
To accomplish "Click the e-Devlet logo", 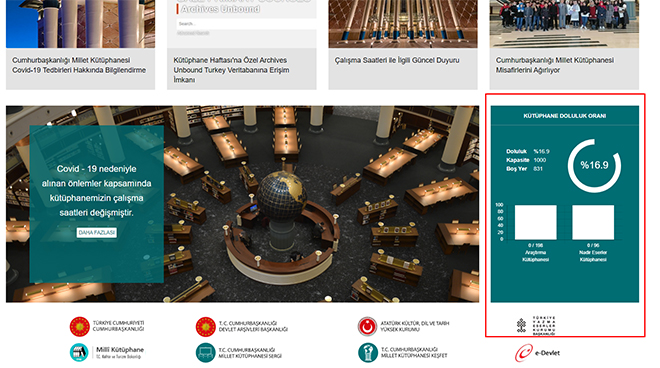I will (538, 353).
